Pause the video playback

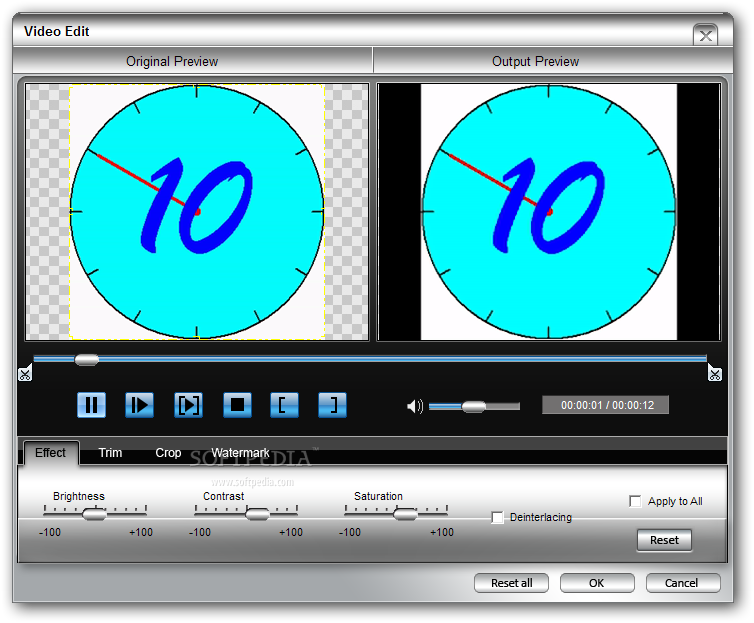91,405
